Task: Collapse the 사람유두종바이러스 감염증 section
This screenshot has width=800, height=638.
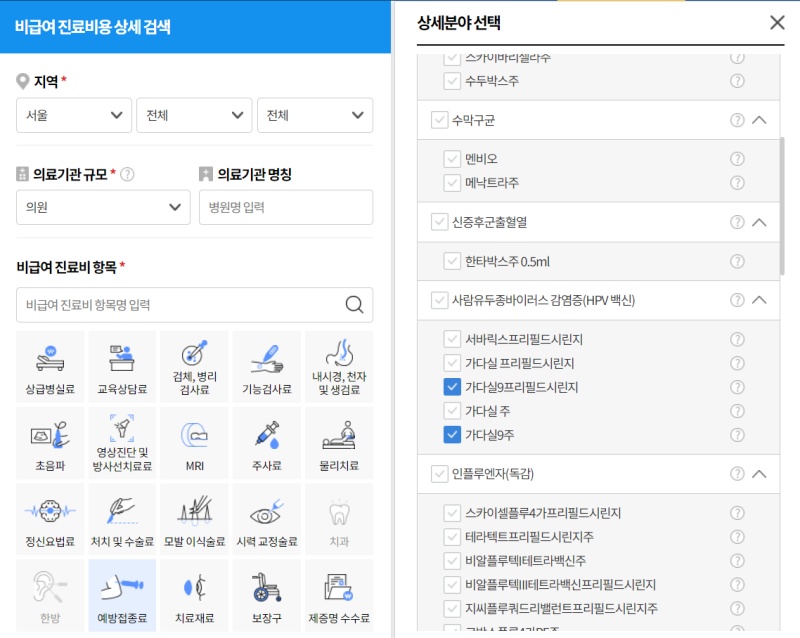Action: click(x=759, y=300)
